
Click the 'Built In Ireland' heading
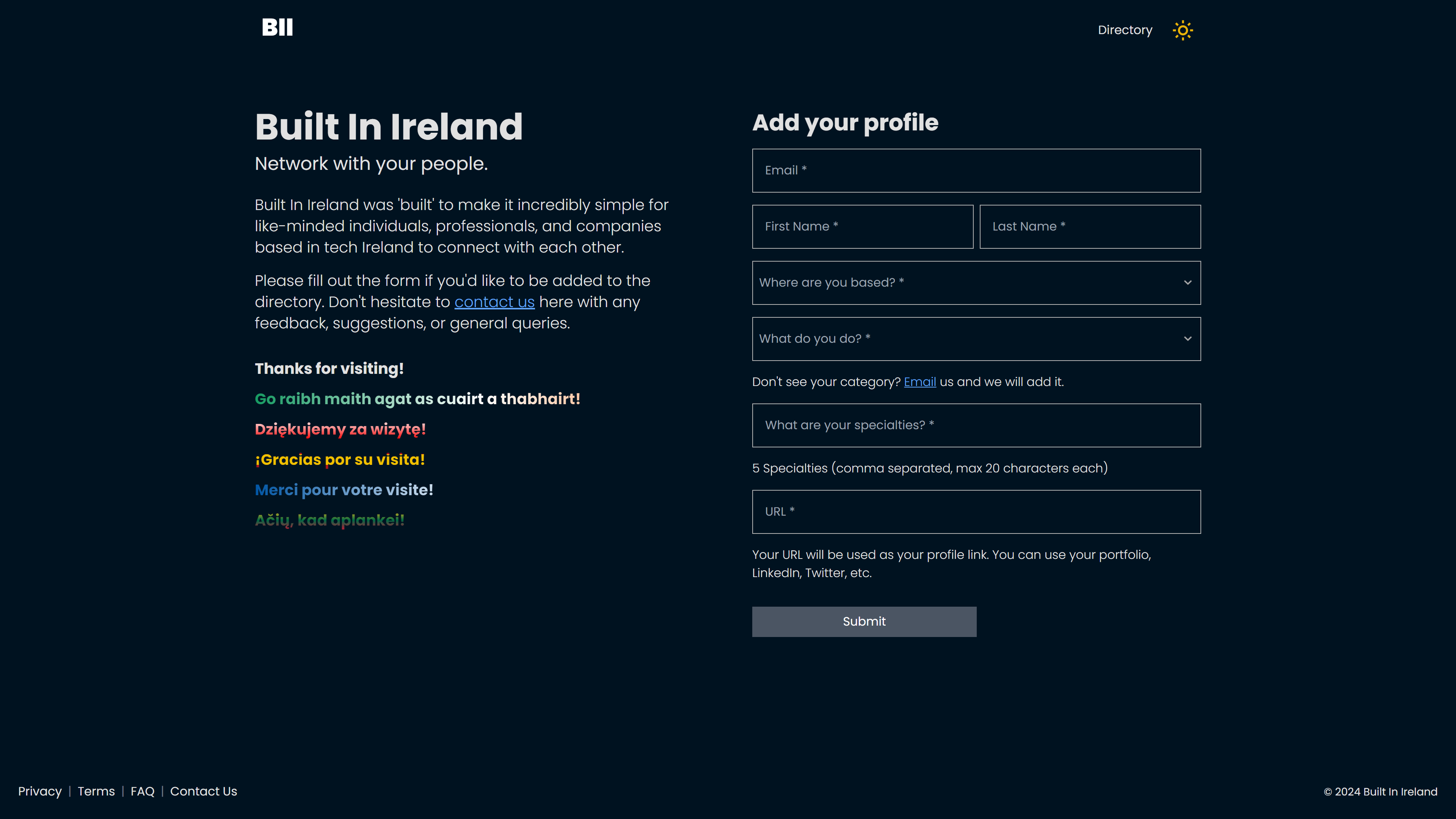pyautogui.click(x=389, y=126)
